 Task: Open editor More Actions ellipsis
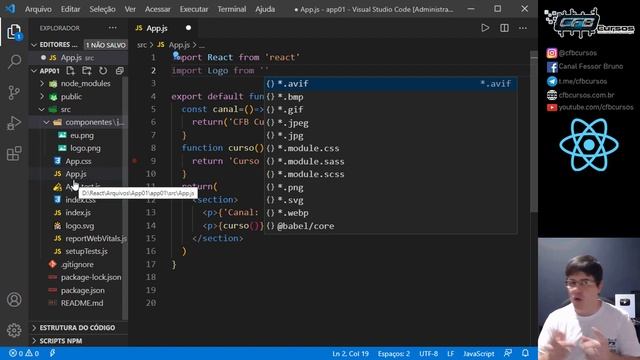click(x=523, y=28)
